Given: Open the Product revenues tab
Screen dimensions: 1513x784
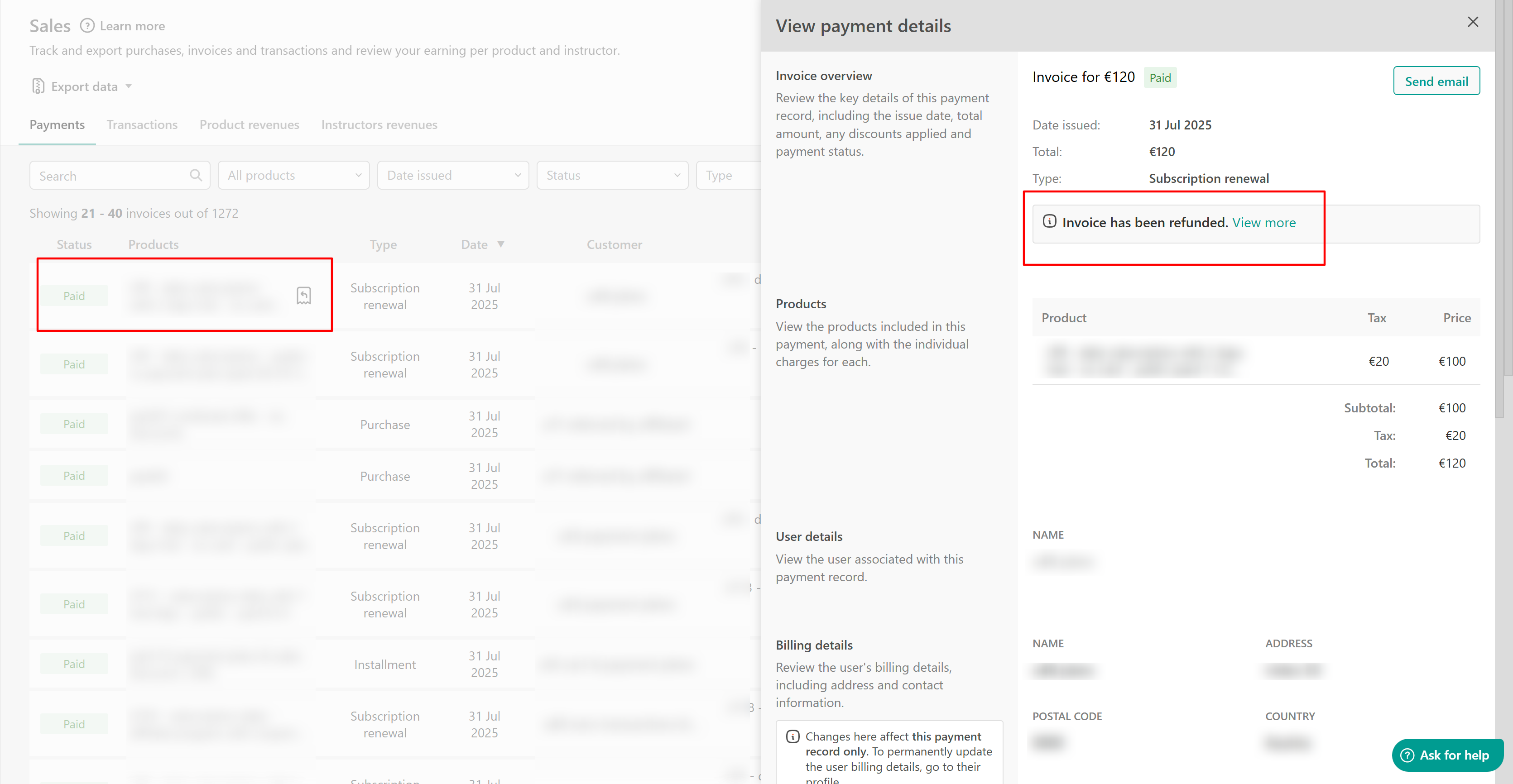Looking at the screenshot, I should 249,124.
